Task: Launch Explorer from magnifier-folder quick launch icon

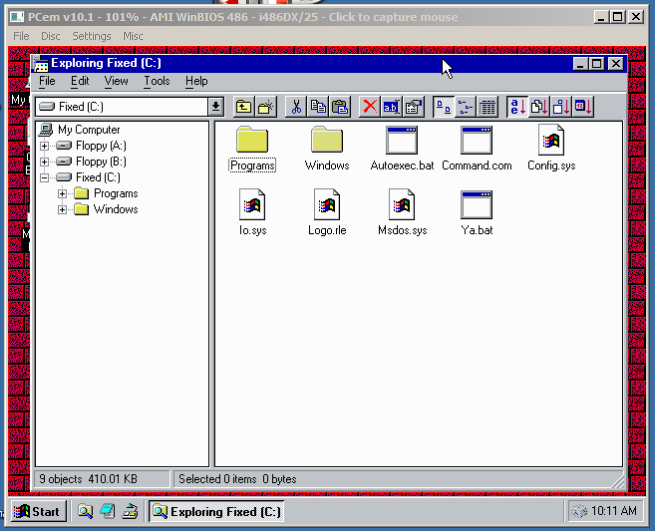Action: coord(86,511)
